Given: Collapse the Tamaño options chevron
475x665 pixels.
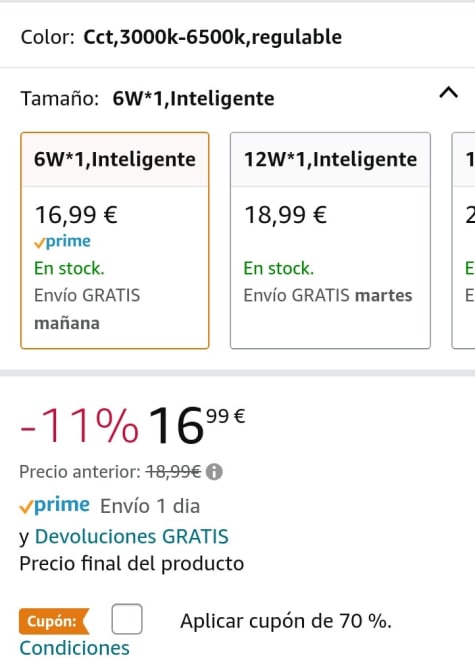Looking at the screenshot, I should [x=448, y=92].
